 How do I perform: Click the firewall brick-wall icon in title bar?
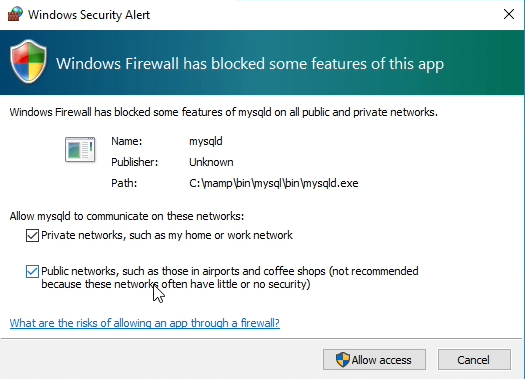click(15, 14)
